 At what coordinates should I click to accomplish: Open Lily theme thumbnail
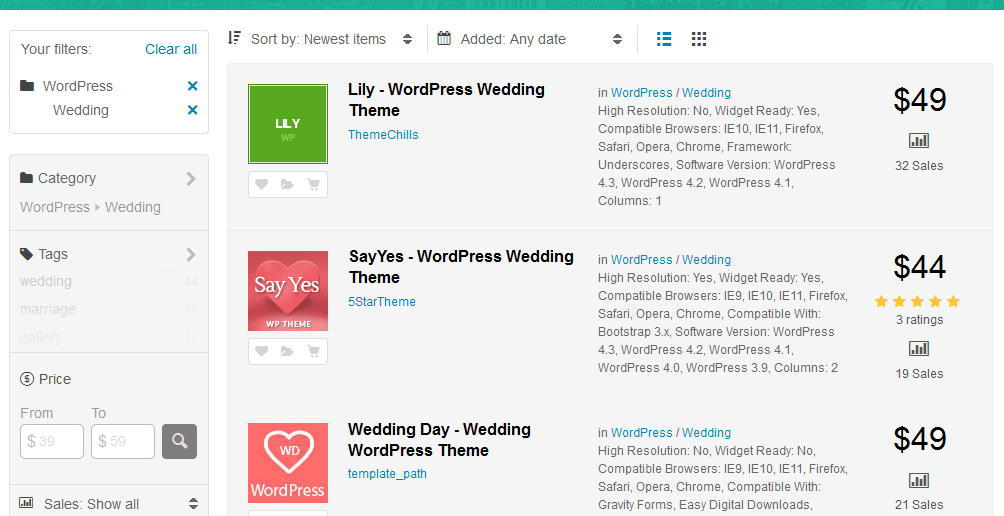[x=288, y=124]
